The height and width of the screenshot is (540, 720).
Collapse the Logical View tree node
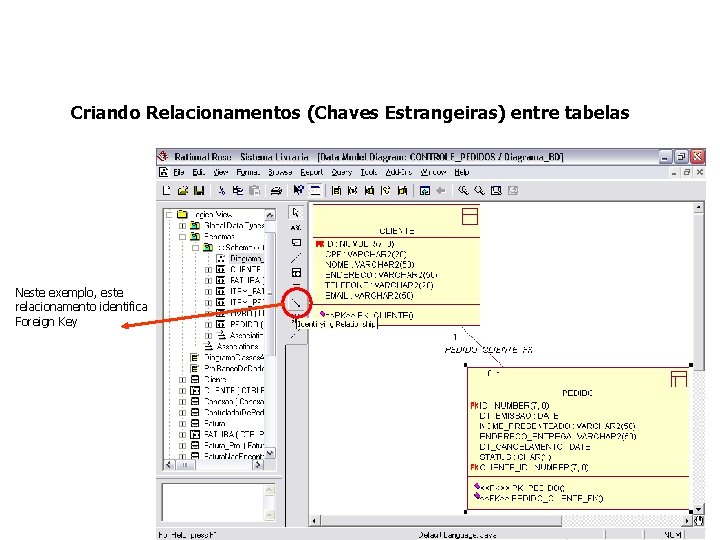point(169,214)
